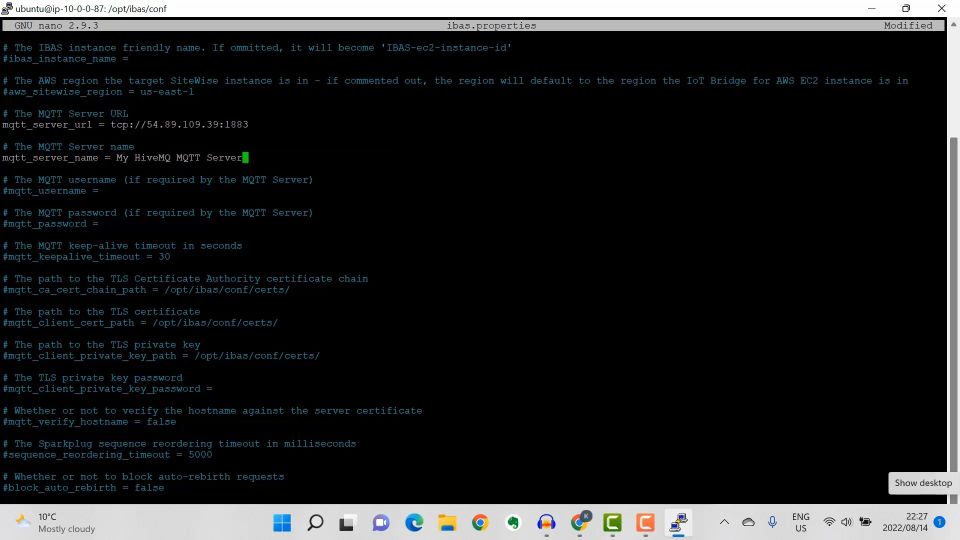Click the GNU nano 2.9.3 header text

click(56, 26)
